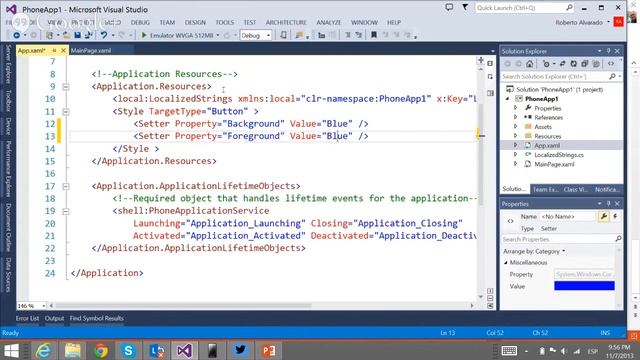
Task: Expand the References node
Action: click(516, 117)
